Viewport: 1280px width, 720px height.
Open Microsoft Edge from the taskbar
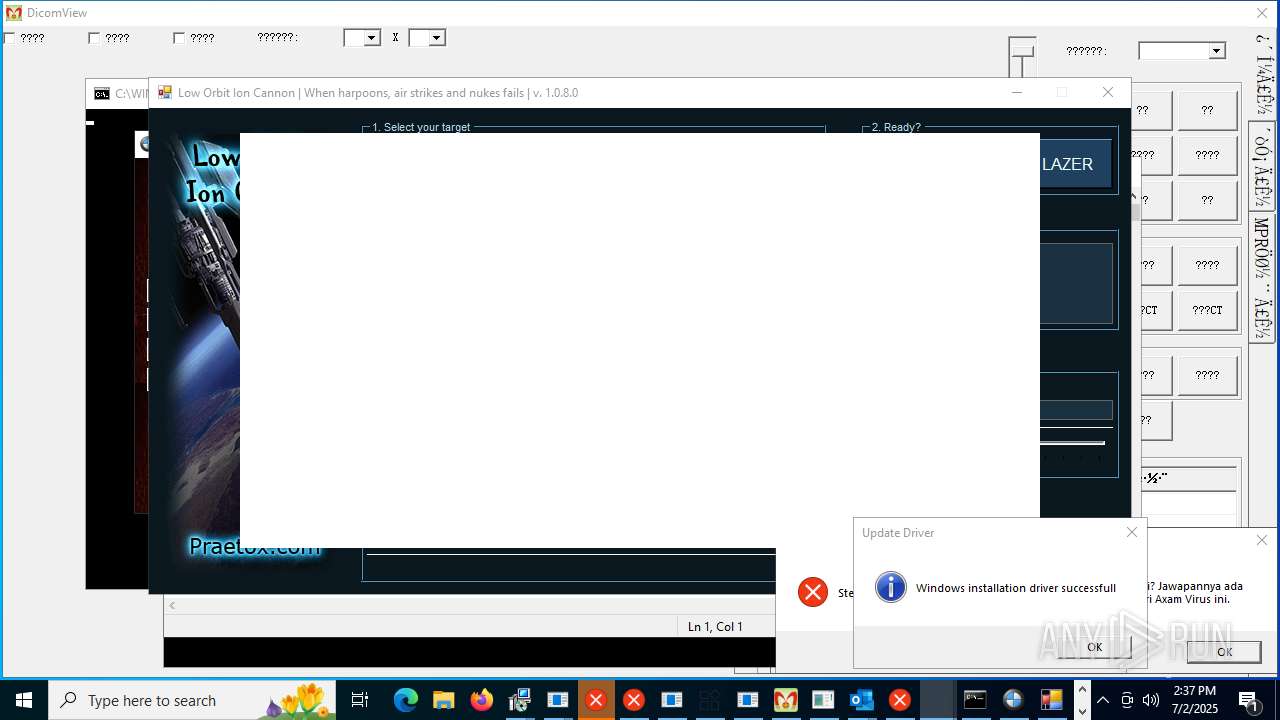point(405,700)
